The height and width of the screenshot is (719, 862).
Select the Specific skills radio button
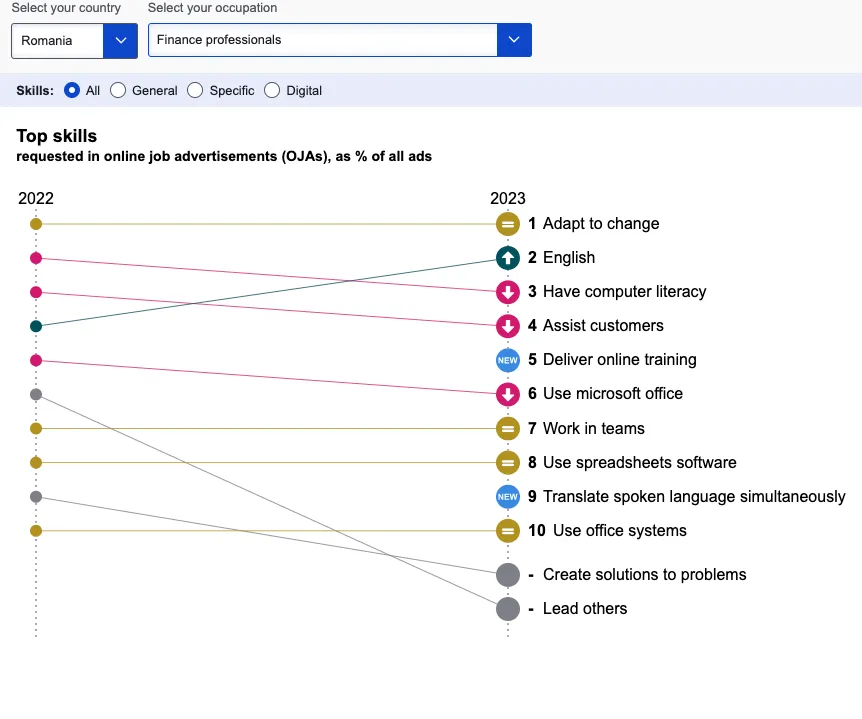(x=195, y=91)
